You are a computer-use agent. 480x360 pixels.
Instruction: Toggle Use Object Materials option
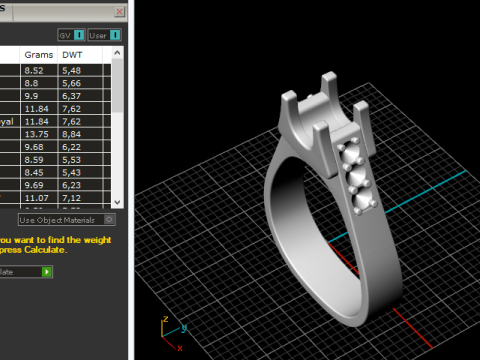[x=67, y=220]
